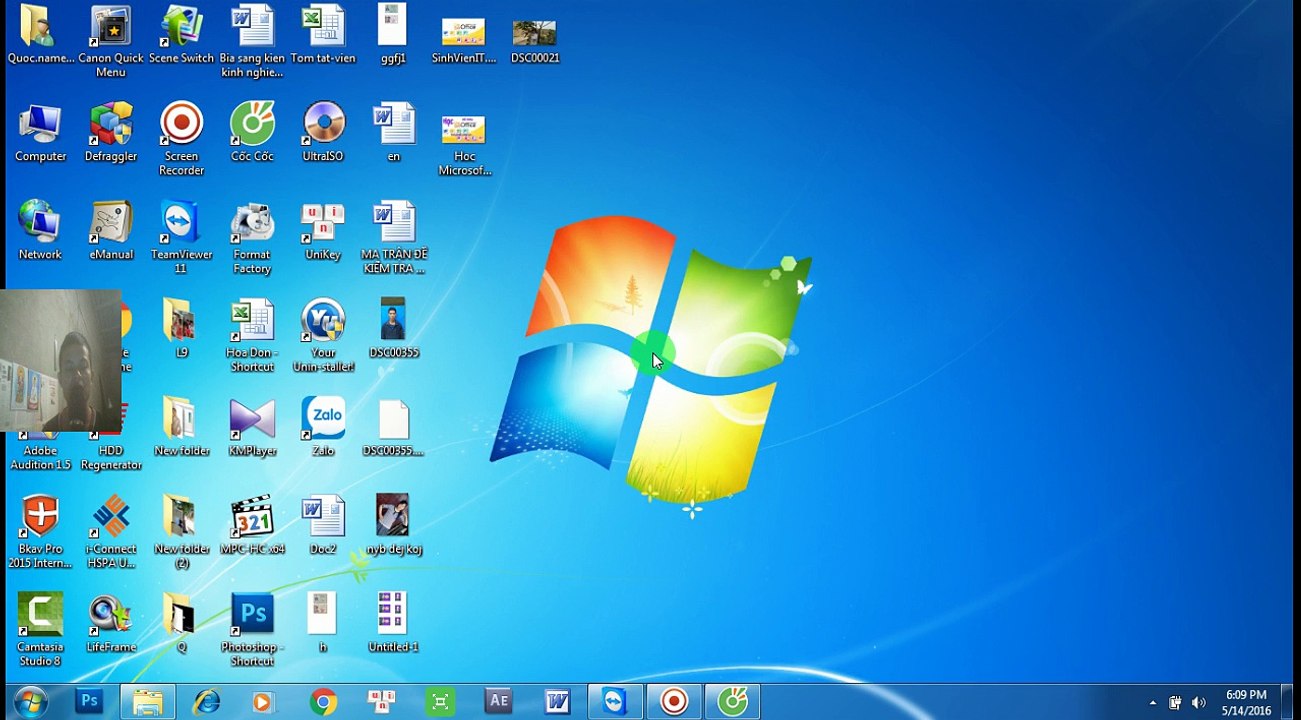Screen dimensions: 1301x720
Task: Select the Zalo desktop shortcut
Action: point(323,426)
